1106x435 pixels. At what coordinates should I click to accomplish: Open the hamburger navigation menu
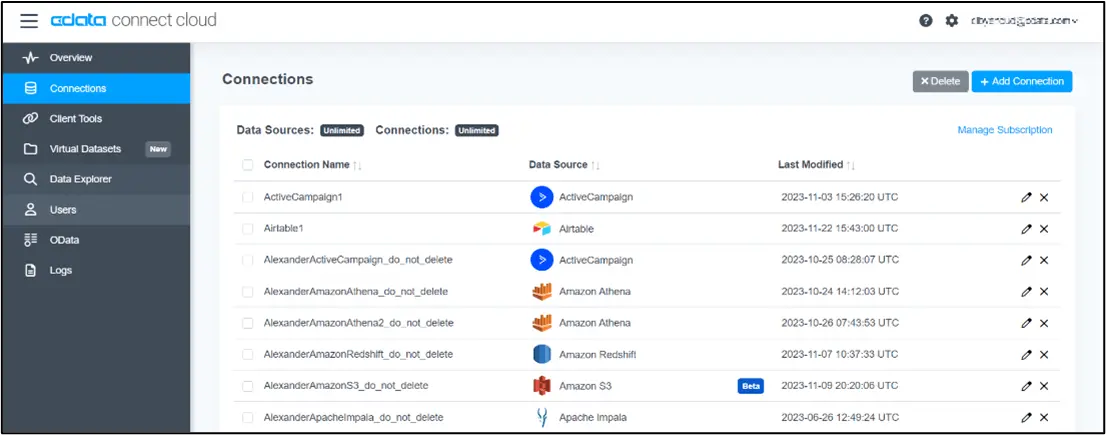point(29,20)
